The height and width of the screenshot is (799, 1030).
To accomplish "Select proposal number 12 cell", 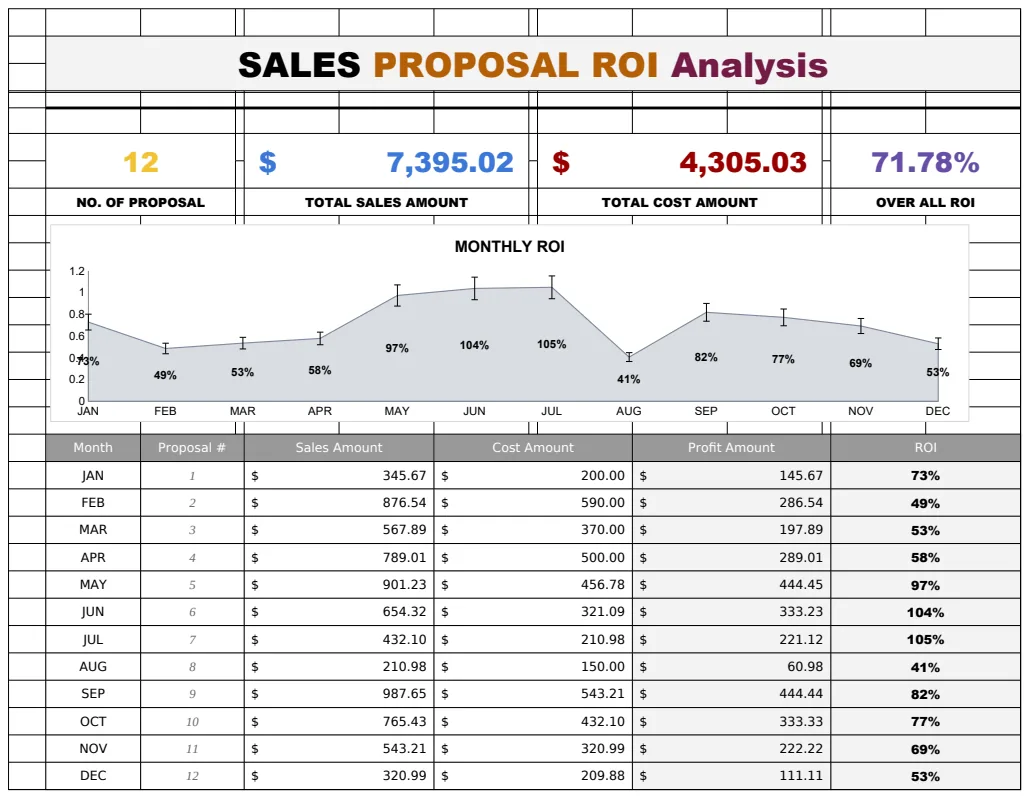I will 192,776.
